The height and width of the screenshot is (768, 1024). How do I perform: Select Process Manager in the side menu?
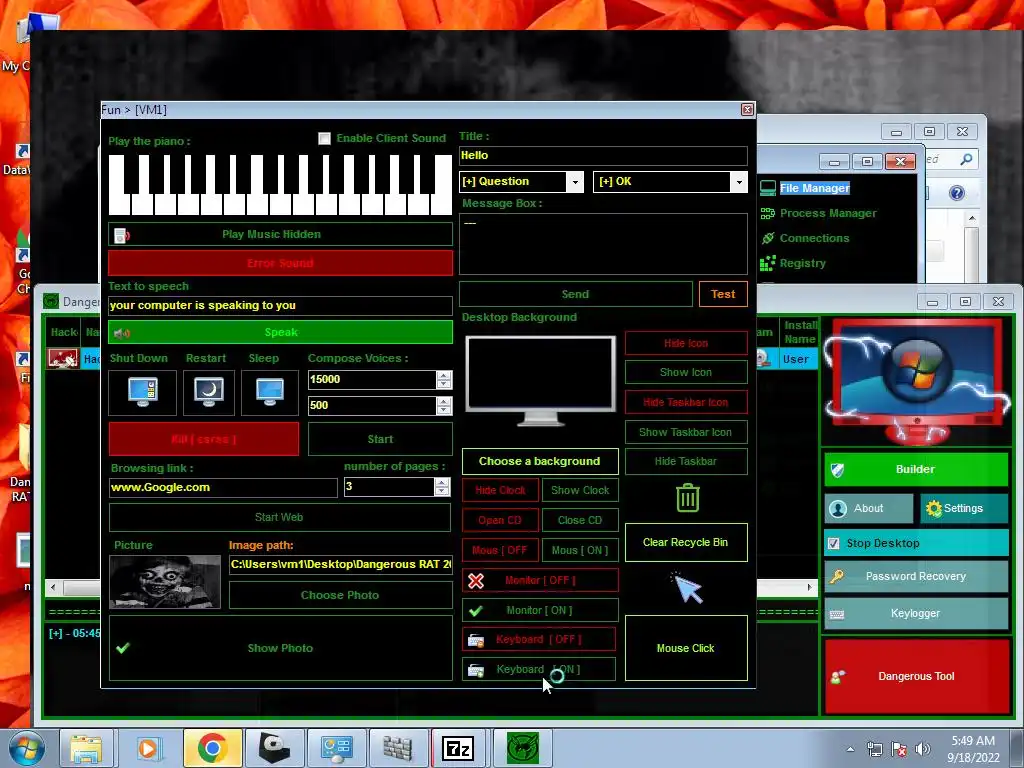point(828,214)
